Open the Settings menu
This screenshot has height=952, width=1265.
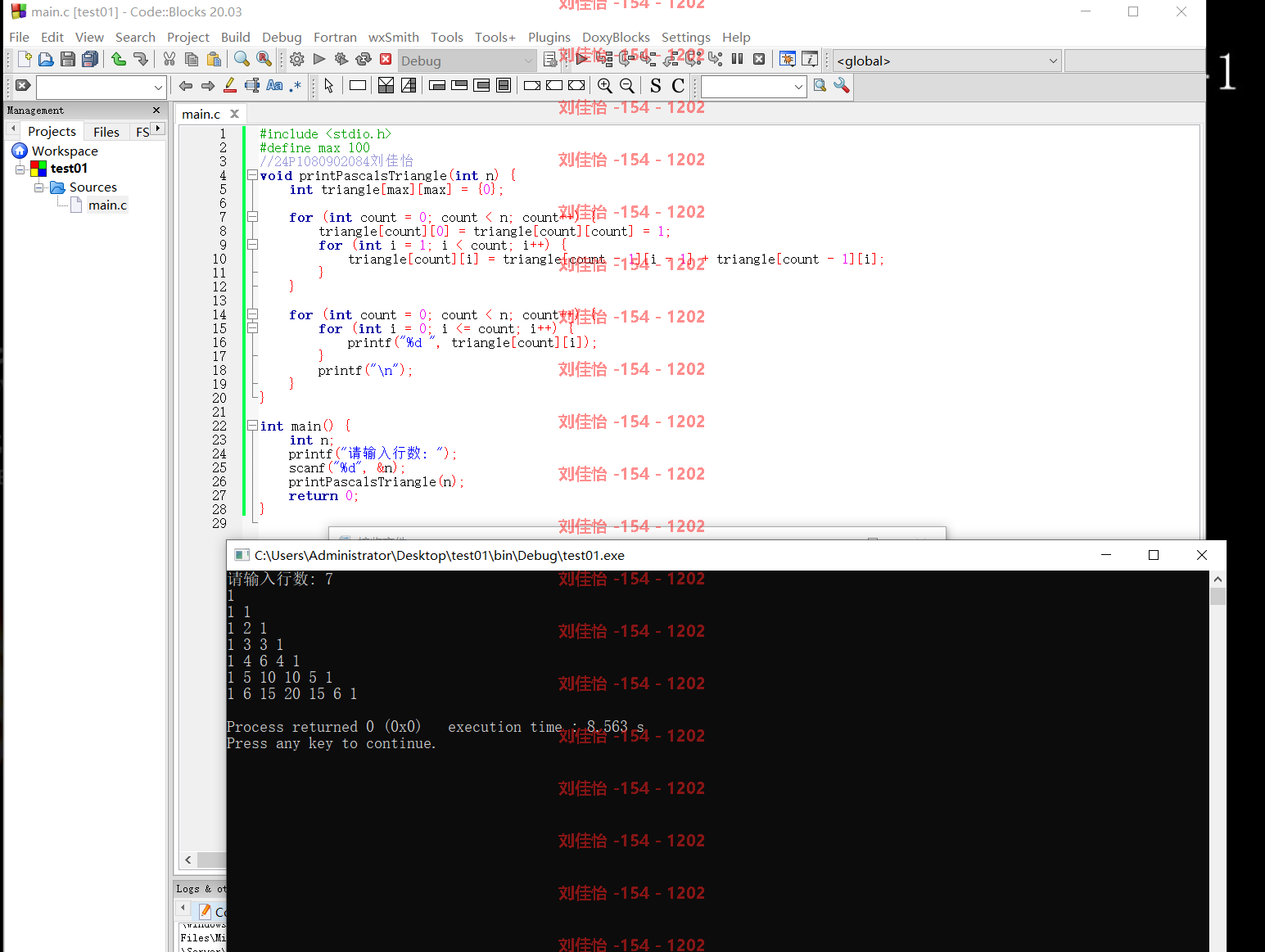[685, 37]
